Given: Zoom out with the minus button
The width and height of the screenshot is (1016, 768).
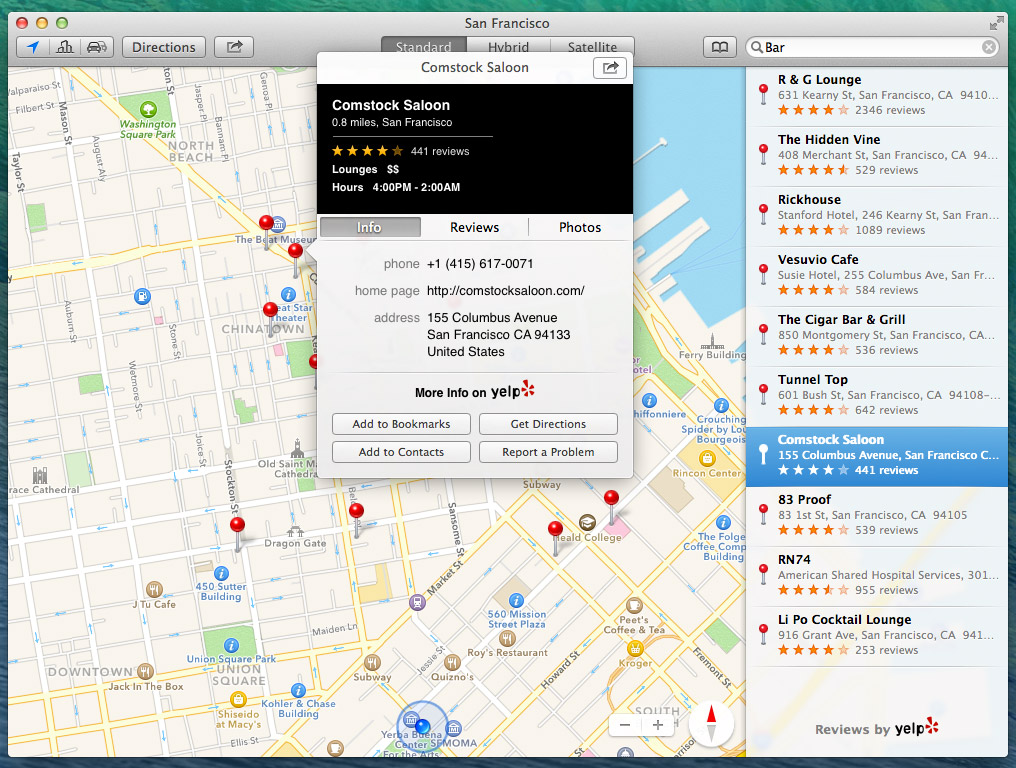Looking at the screenshot, I should click(x=625, y=725).
